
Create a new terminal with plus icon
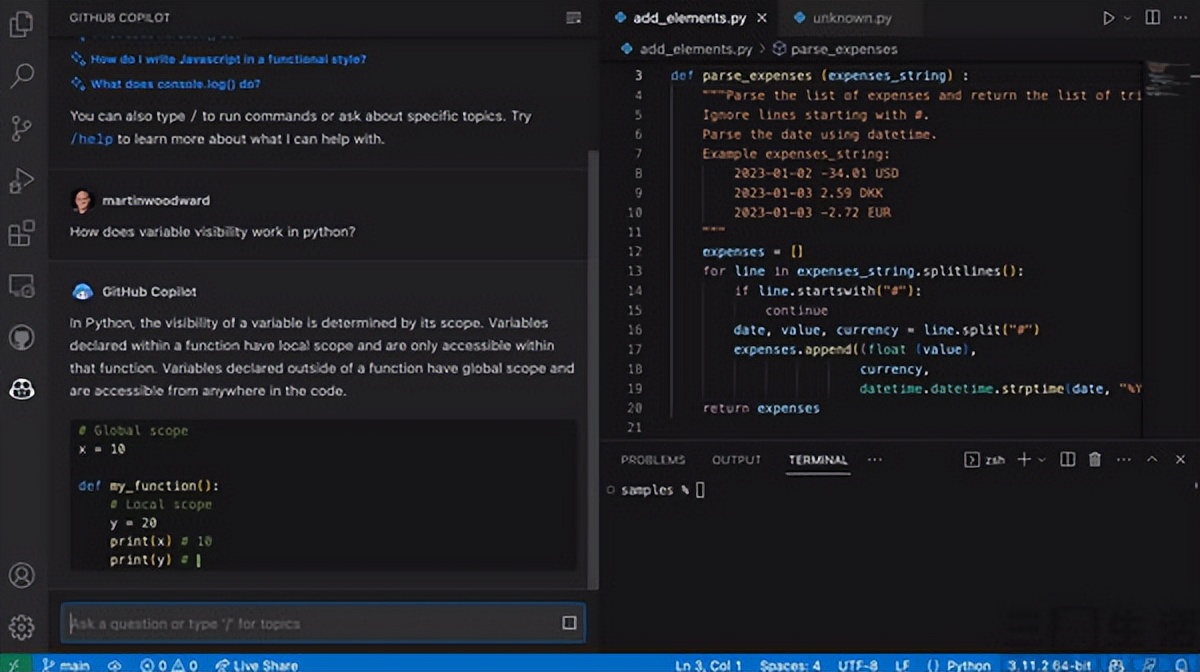point(1023,460)
